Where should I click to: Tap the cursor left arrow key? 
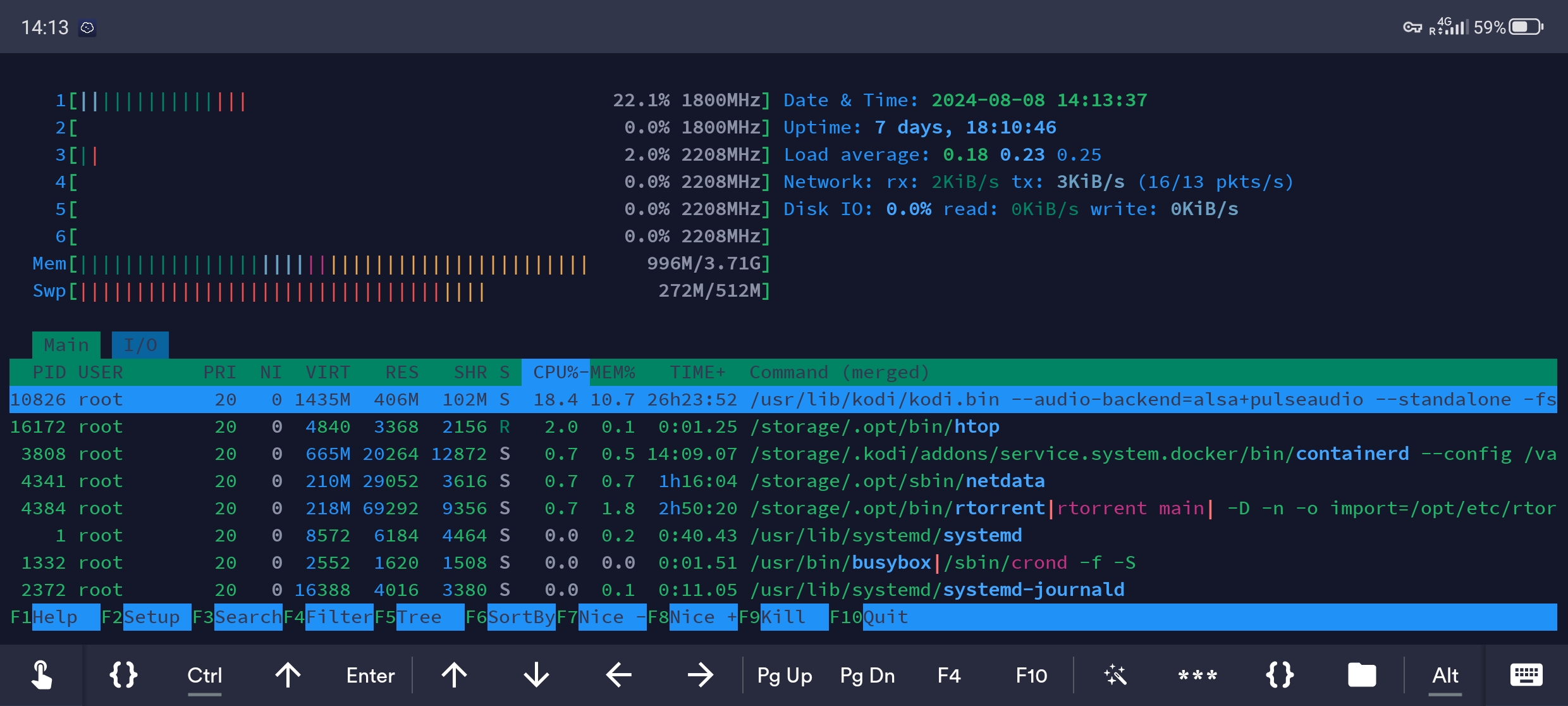(618, 675)
